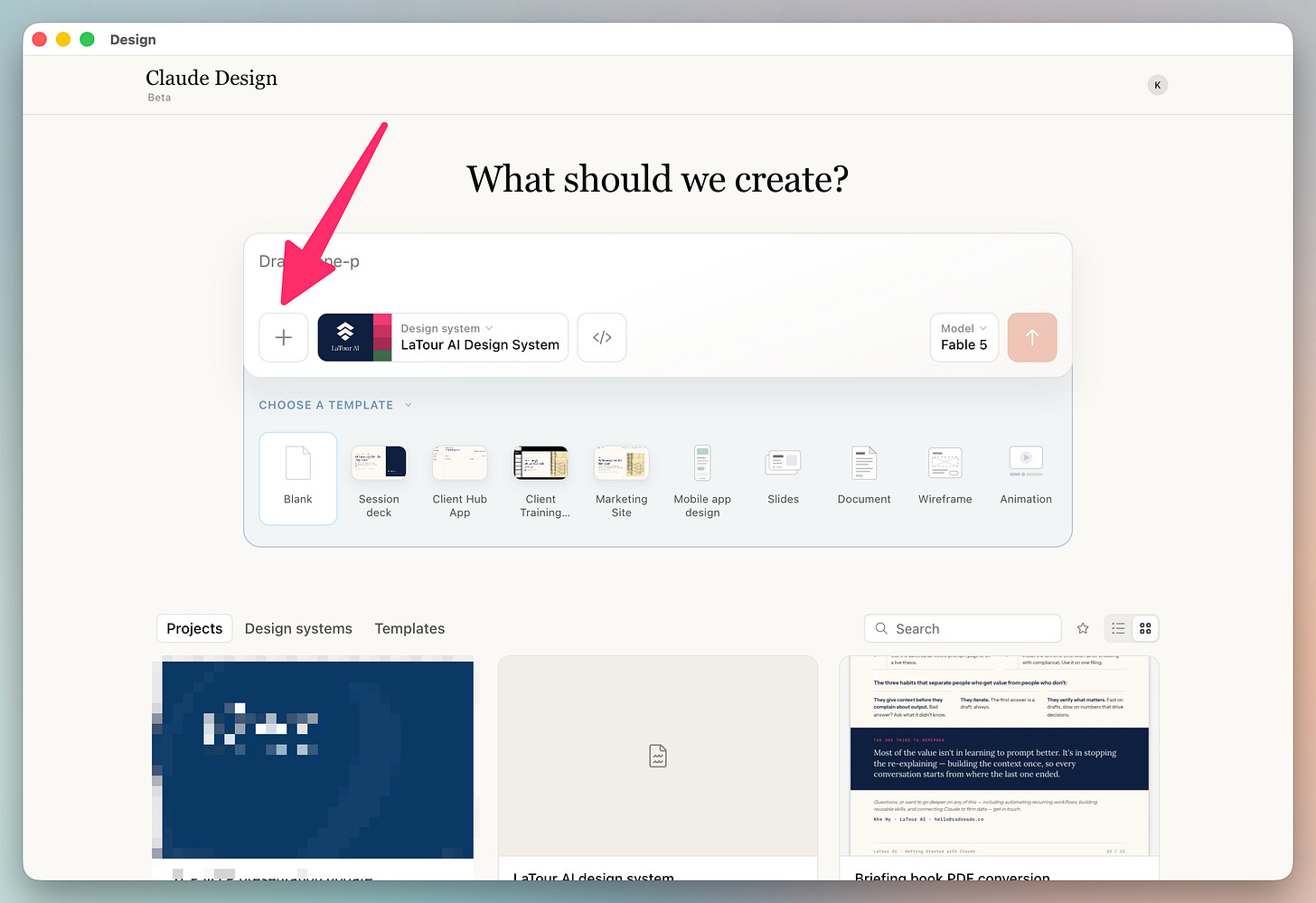The image size is (1316, 903).
Task: Choose the Client Hub App template
Action: coord(460,480)
